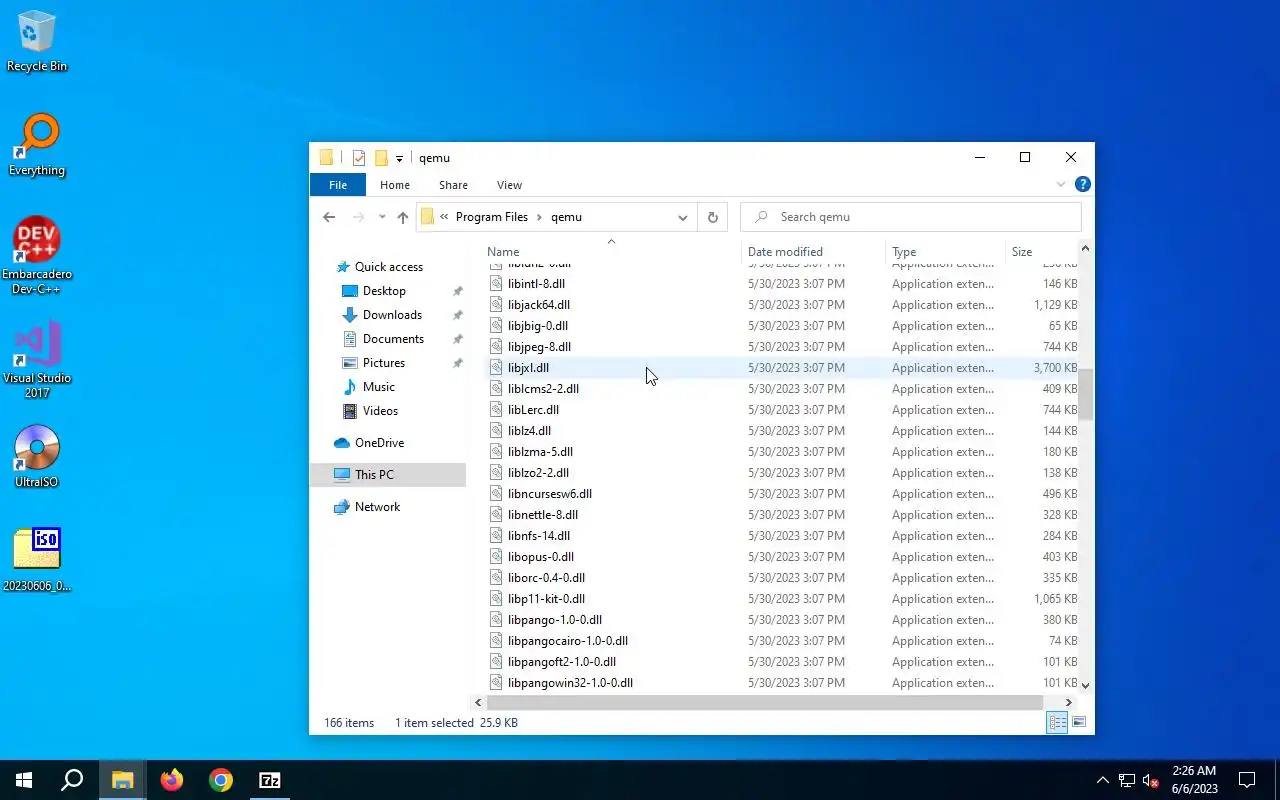Open Embarcadero Dev-C++ desktop shortcut
1280x800 pixels.
pos(37,256)
